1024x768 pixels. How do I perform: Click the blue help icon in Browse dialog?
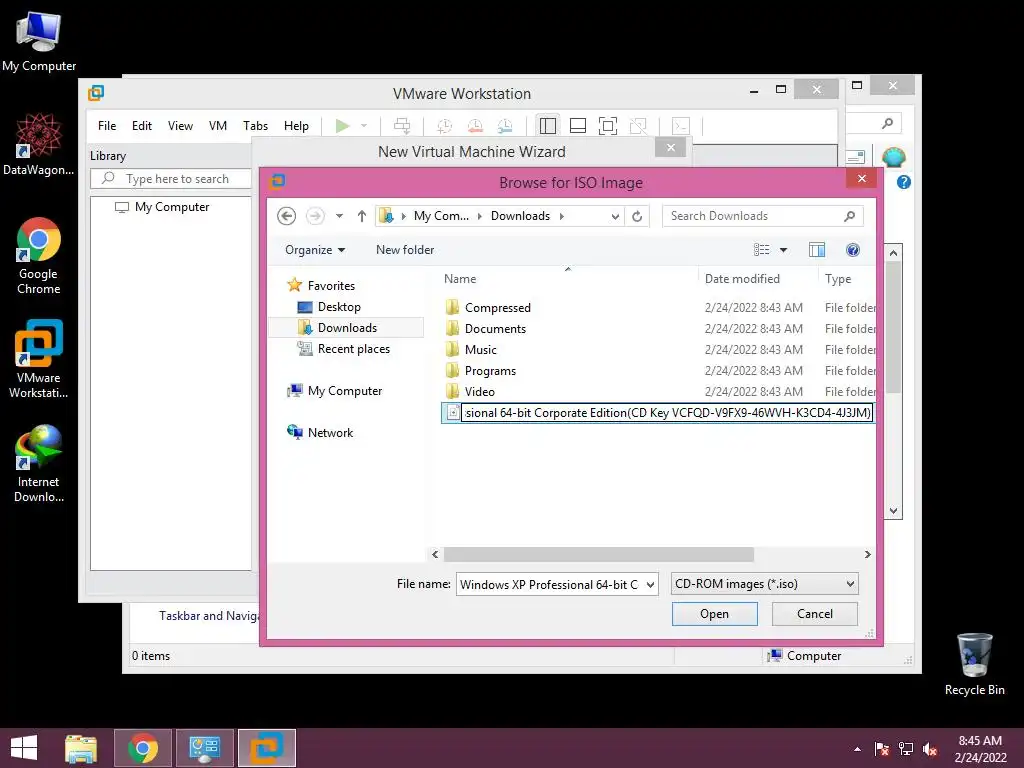click(852, 249)
